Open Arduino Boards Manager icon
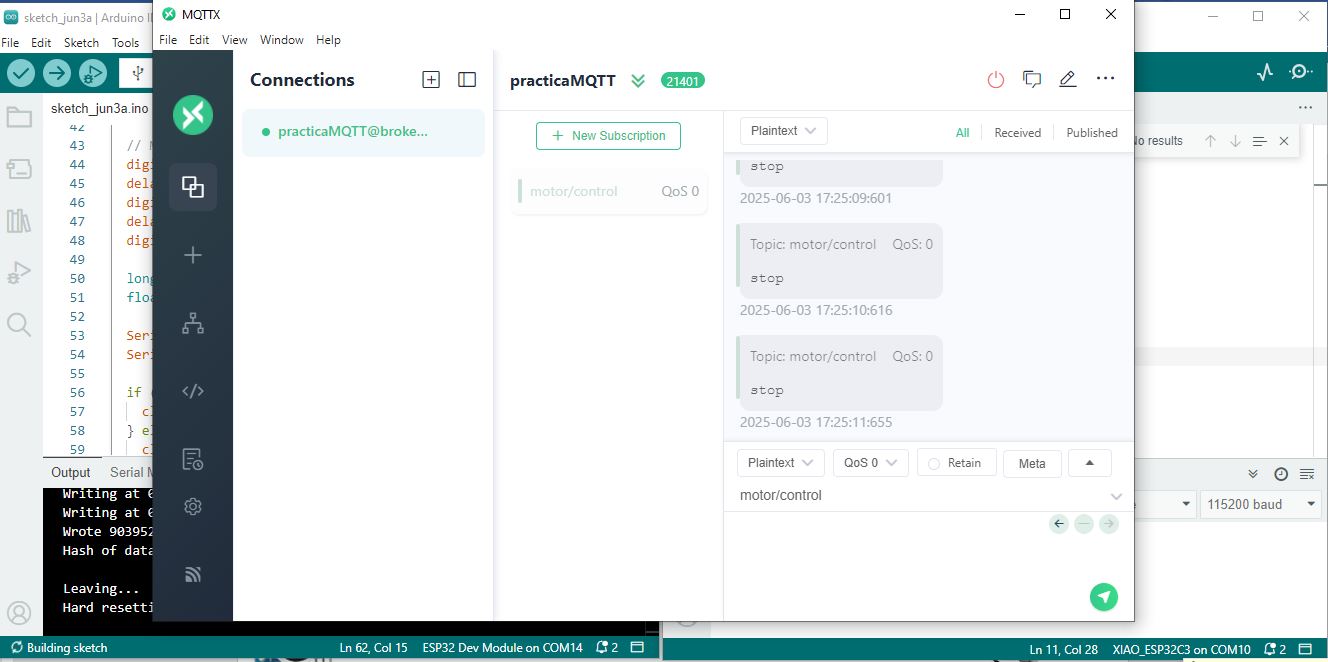The height and width of the screenshot is (662, 1328). pos(19,169)
